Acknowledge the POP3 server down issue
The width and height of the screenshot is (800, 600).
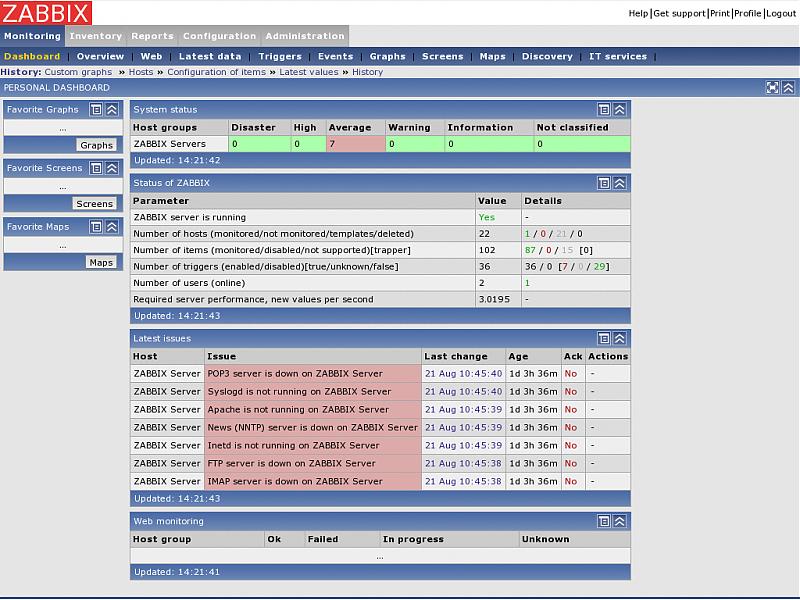tap(570, 374)
